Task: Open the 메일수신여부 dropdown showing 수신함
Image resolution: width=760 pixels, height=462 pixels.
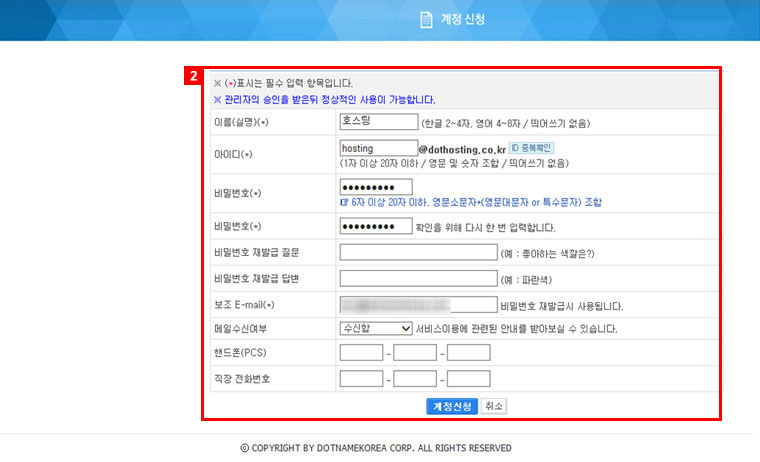Action: click(376, 328)
